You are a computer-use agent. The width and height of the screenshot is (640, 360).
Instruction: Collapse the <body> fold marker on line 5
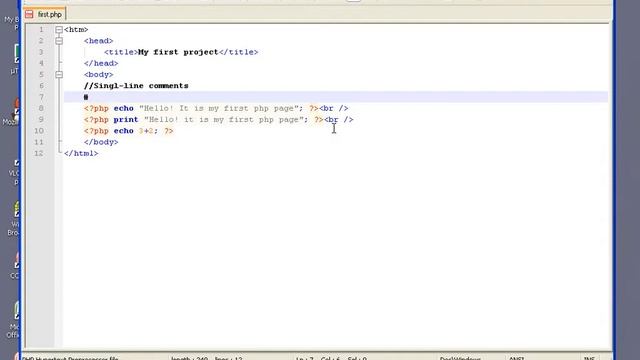click(59, 75)
